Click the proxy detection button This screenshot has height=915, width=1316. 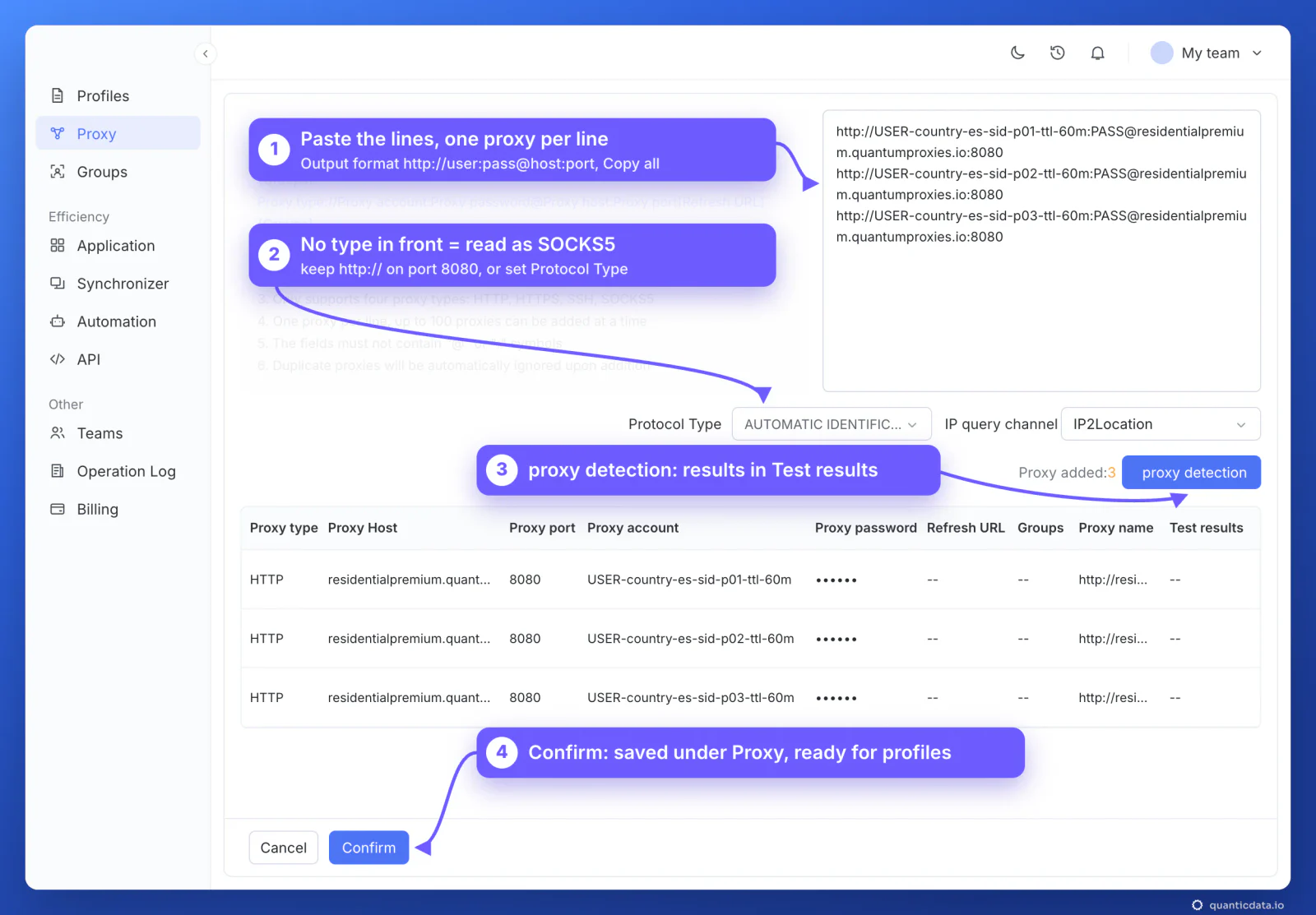pos(1191,472)
